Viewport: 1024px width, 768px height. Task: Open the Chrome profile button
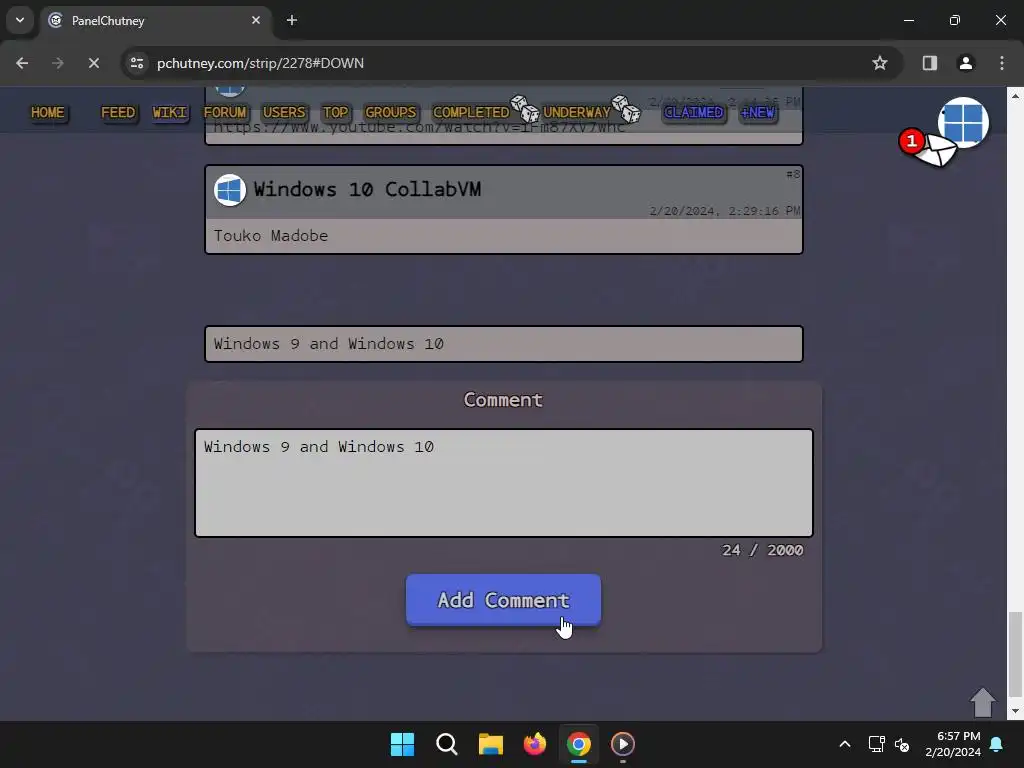click(965, 63)
